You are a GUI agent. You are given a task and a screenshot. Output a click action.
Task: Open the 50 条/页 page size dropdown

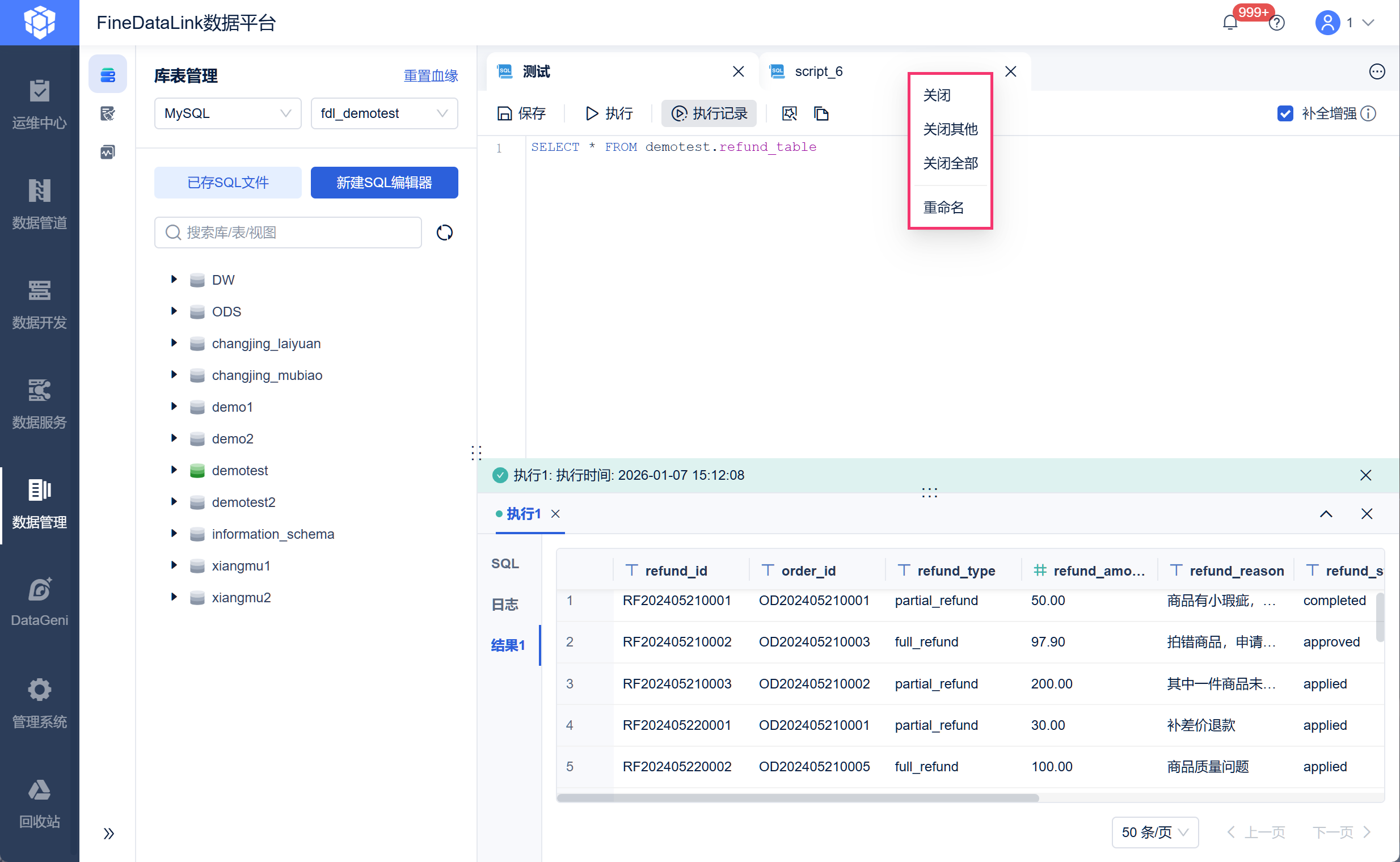click(1154, 832)
